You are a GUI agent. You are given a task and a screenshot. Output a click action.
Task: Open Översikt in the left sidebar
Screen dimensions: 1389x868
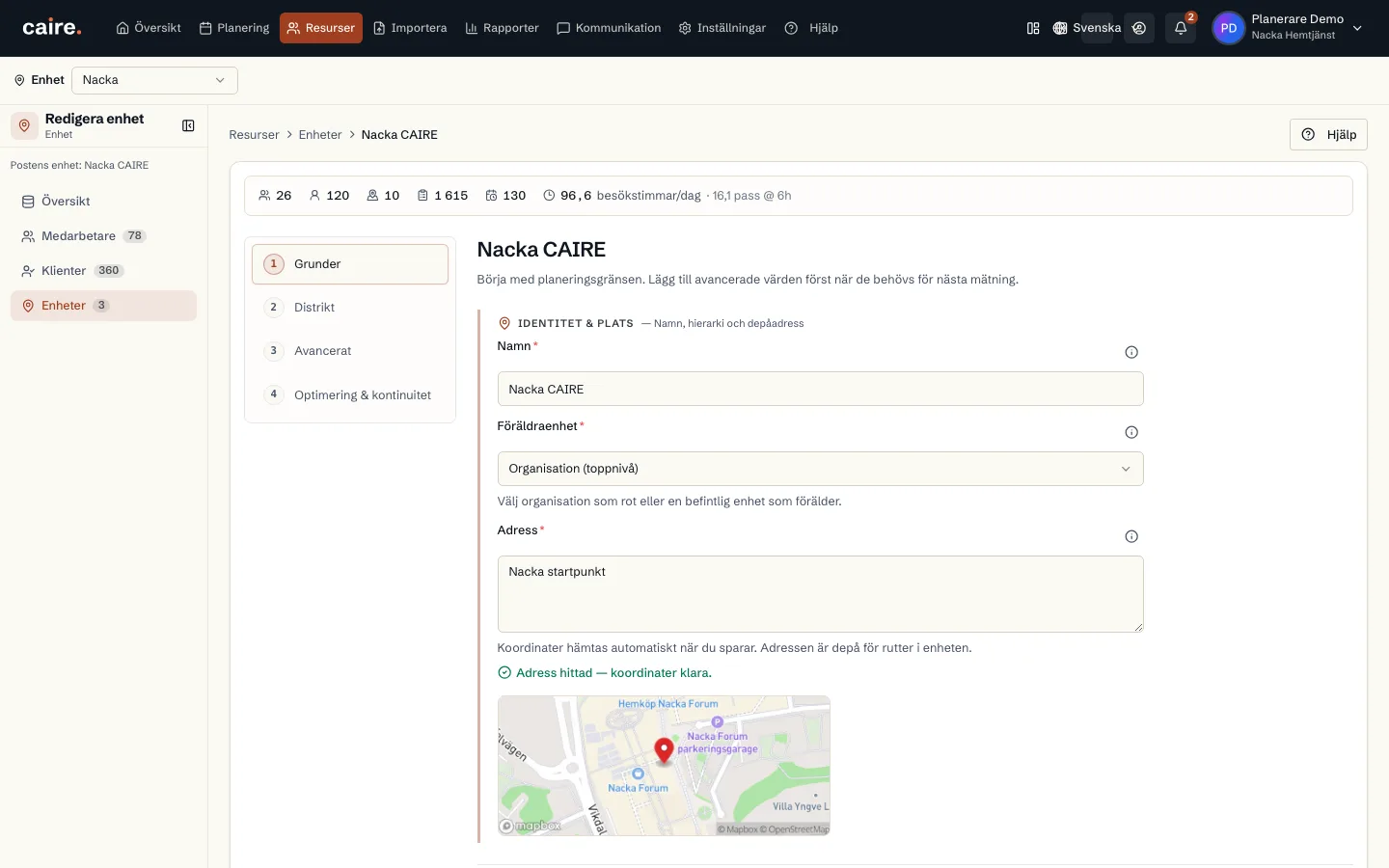[x=103, y=202]
